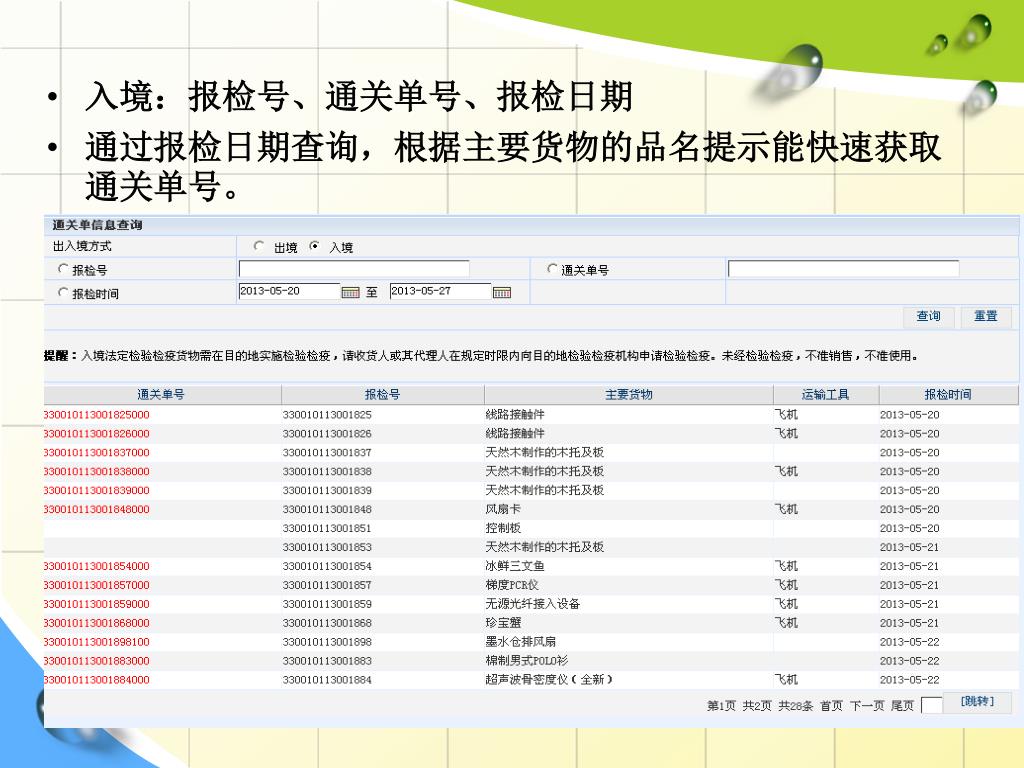Select the goods cell 墨水仓排风扇
The width and height of the screenshot is (1024, 768).
(x=520, y=642)
